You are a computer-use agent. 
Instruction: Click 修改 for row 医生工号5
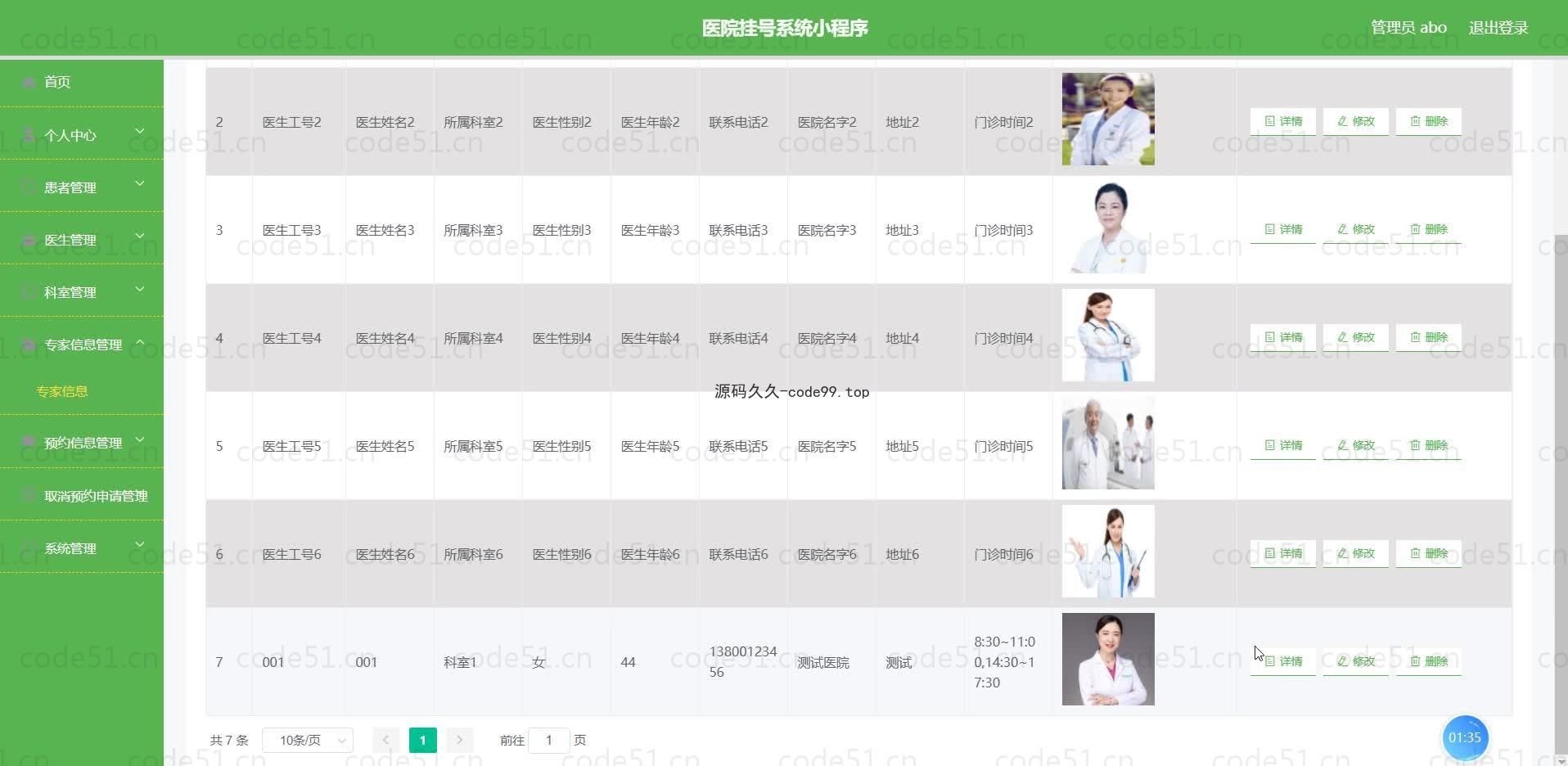1355,445
